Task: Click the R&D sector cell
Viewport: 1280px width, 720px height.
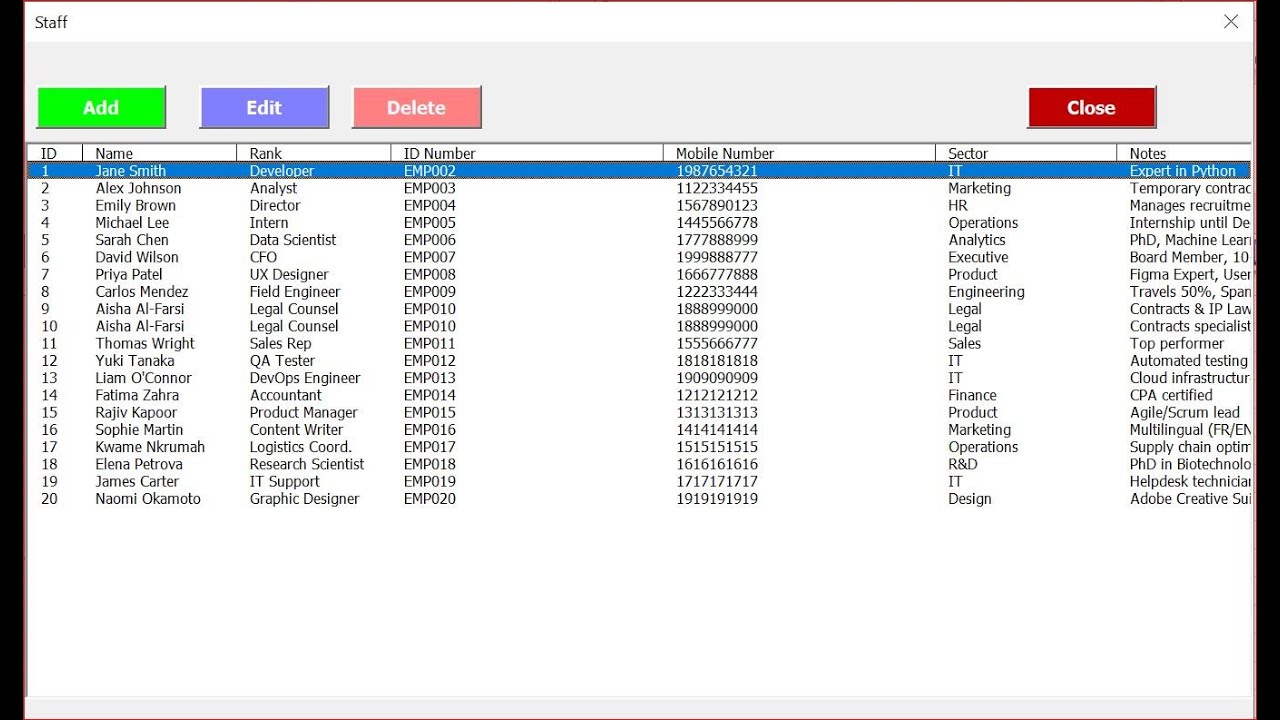Action: pyautogui.click(x=963, y=464)
